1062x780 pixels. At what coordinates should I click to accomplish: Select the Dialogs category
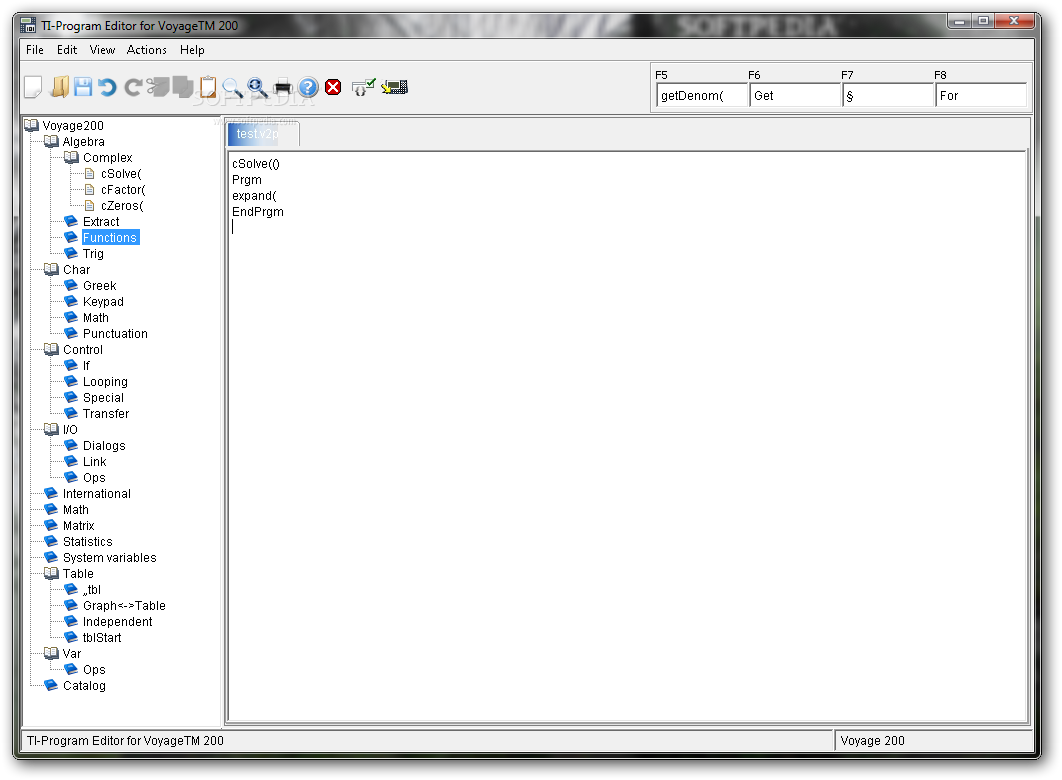click(x=104, y=446)
